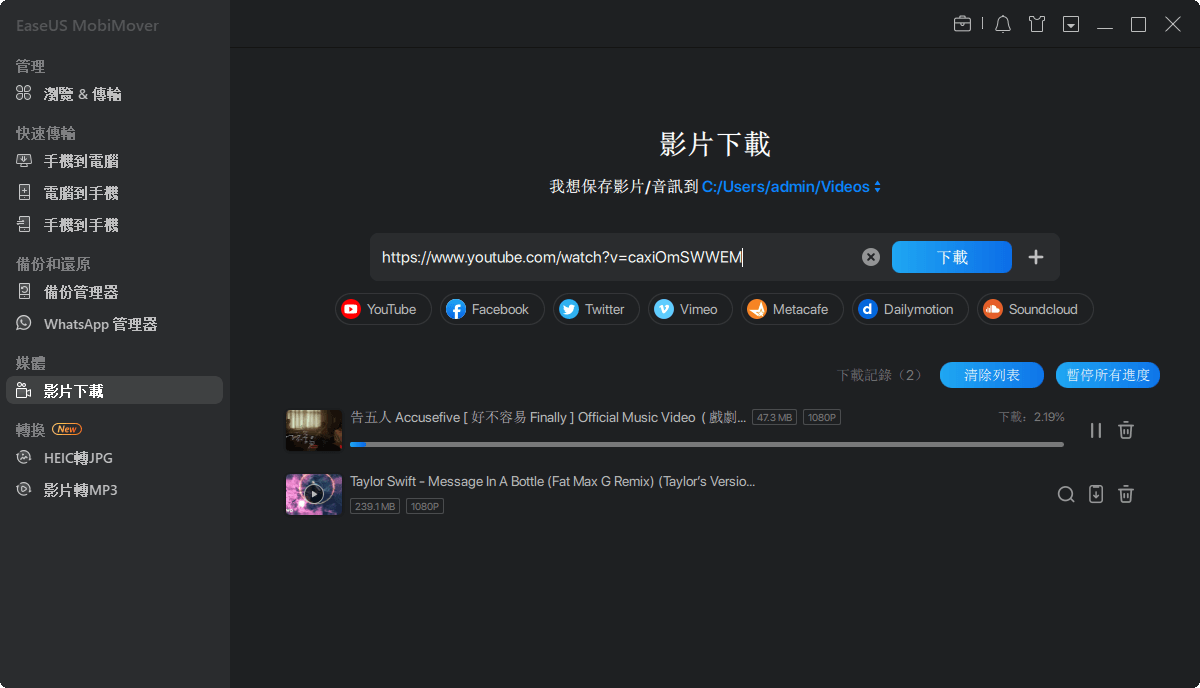Open the title bar dropdown arrow

(x=1070, y=23)
